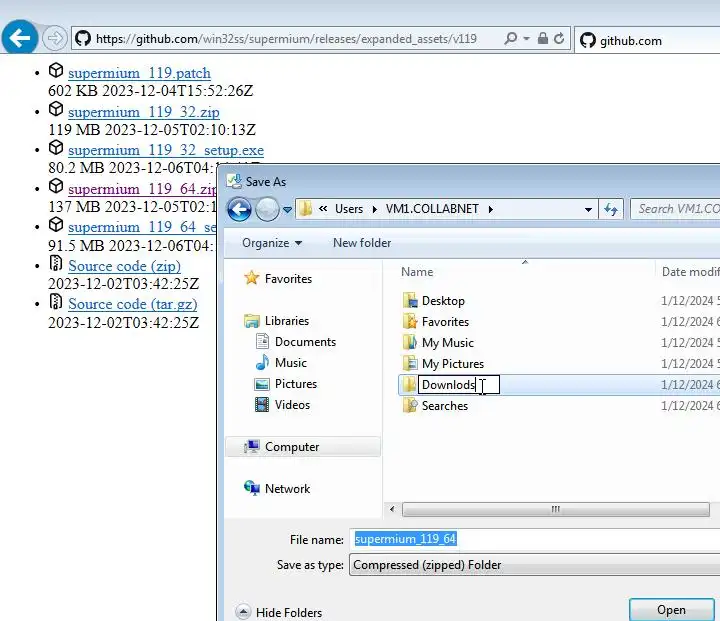This screenshot has height=621, width=720.
Task: Click the New folder button
Action: tap(362, 243)
